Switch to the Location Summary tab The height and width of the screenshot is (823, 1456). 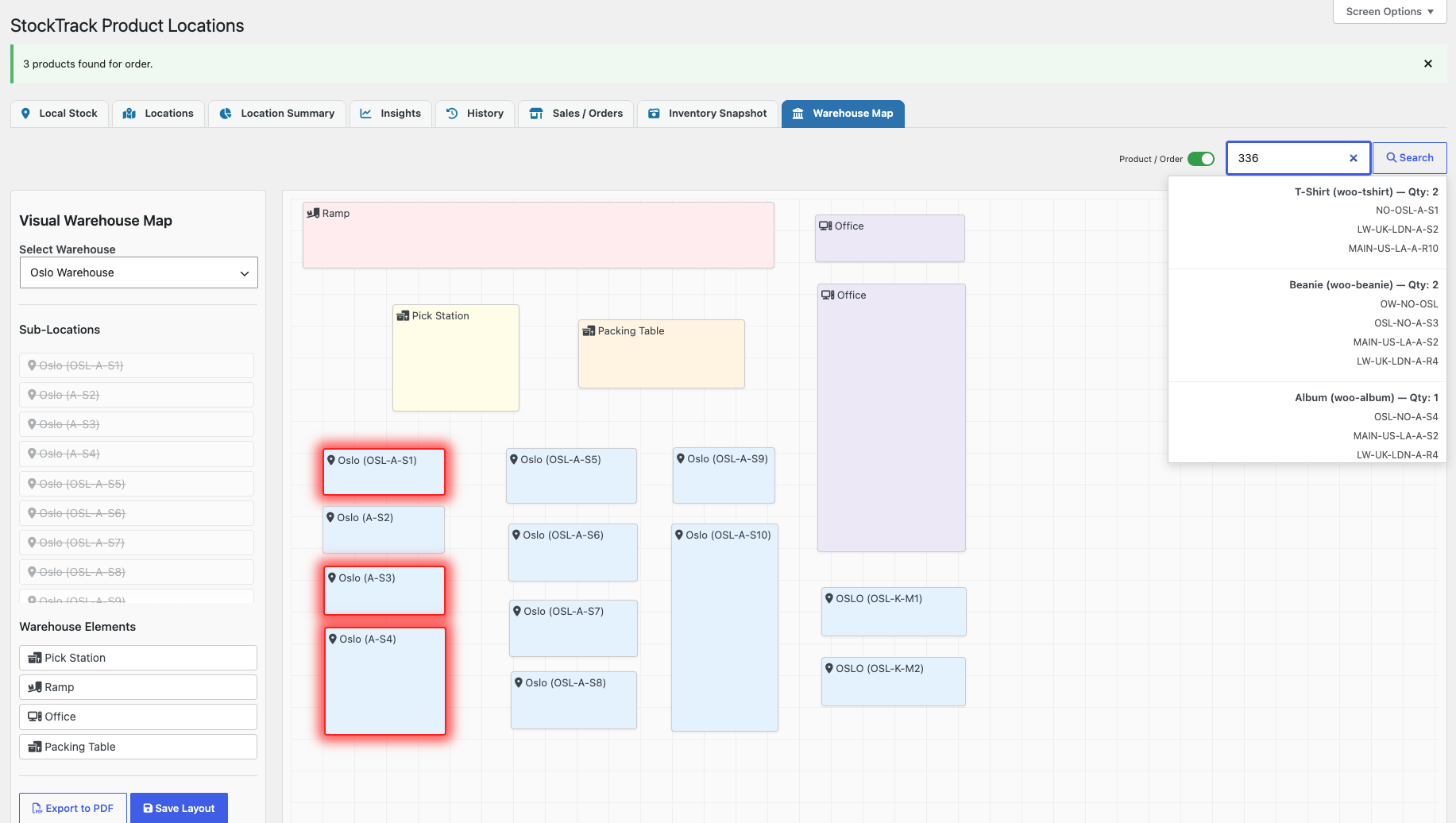[x=277, y=114]
